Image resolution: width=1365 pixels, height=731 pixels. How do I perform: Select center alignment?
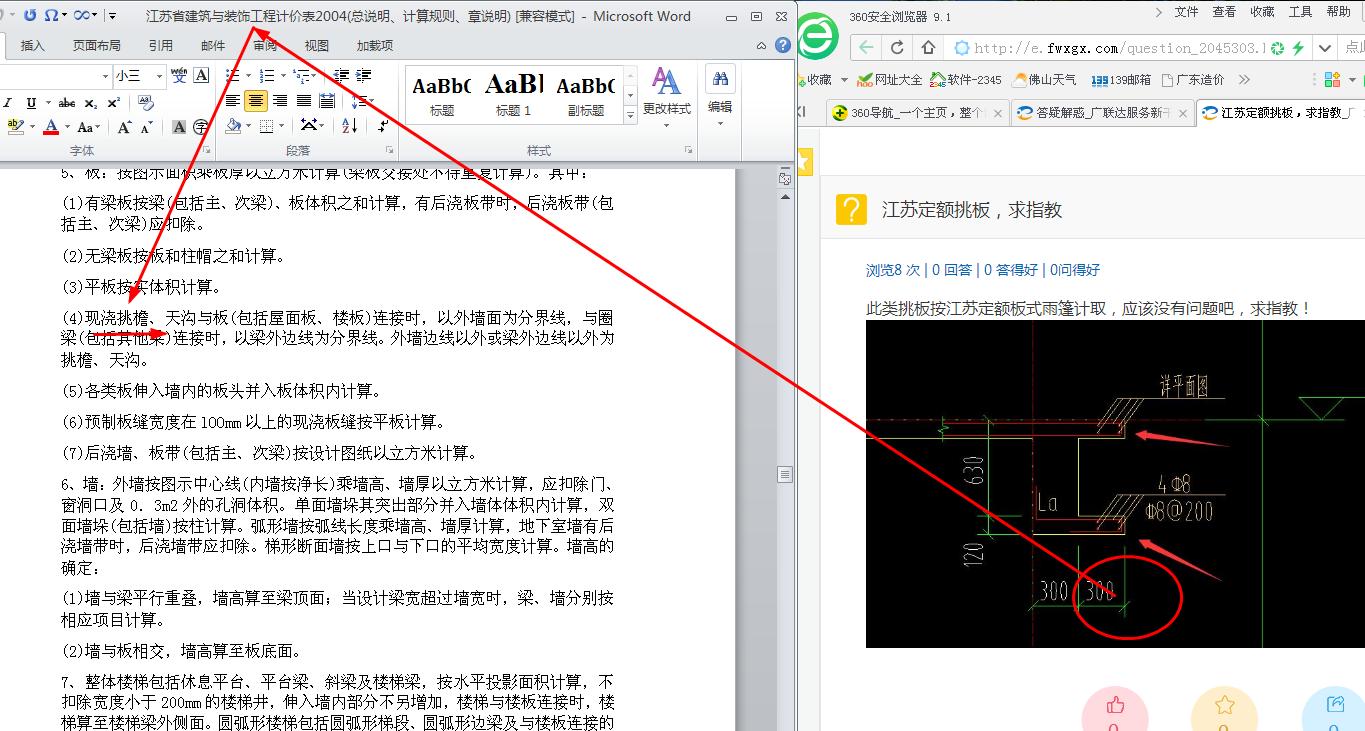click(x=256, y=100)
